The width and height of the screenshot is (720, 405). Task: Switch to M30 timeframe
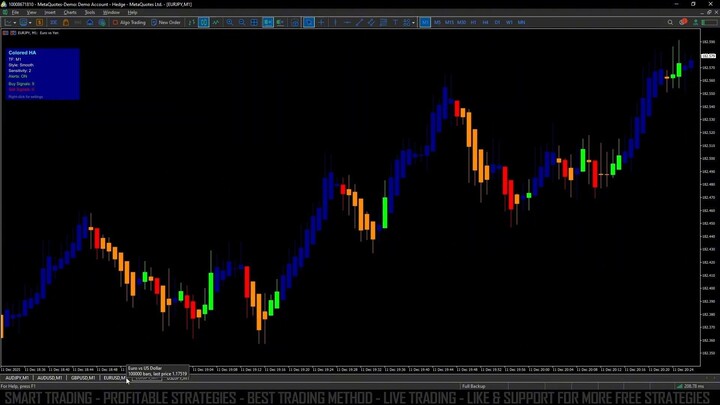tap(461, 22)
